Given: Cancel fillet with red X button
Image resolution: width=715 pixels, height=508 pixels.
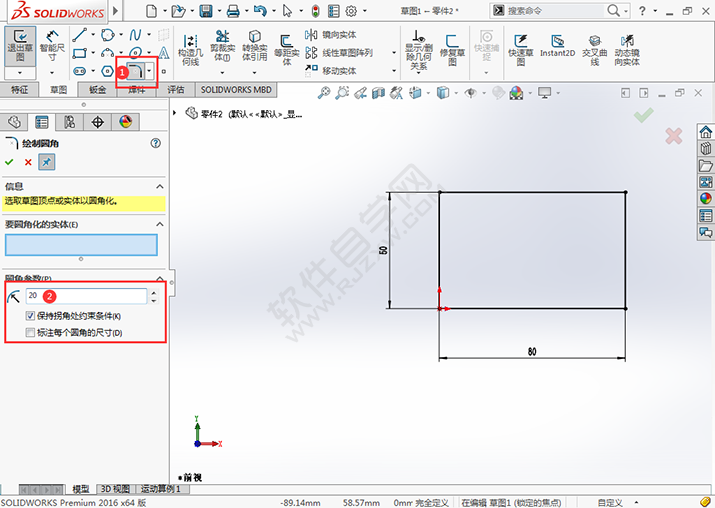Looking at the screenshot, I should 28,162.
